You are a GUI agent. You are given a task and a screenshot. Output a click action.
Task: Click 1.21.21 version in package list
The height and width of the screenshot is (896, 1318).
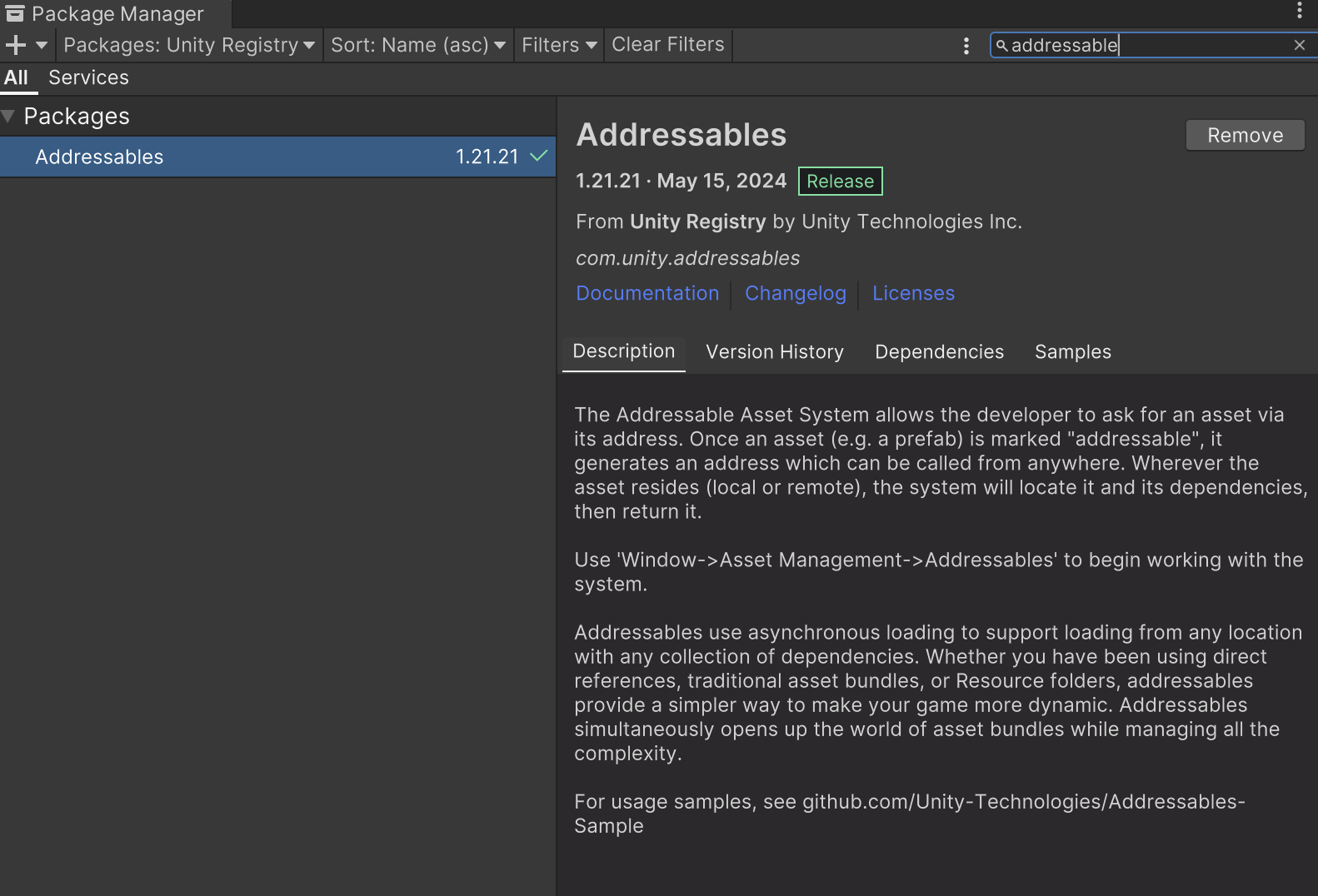(x=487, y=157)
